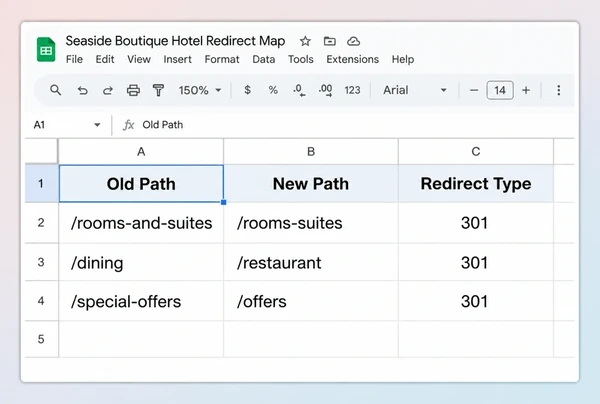Click the document title text
Image resolution: width=600 pixels, height=404 pixels.
(x=175, y=41)
